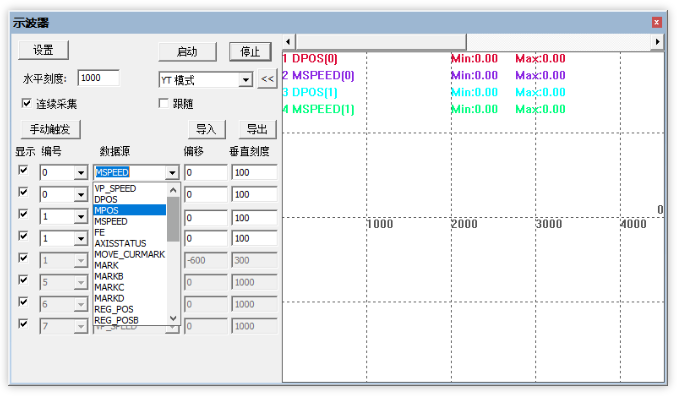Export data with the 导出 button
This screenshot has height=398, width=680.
258,129
